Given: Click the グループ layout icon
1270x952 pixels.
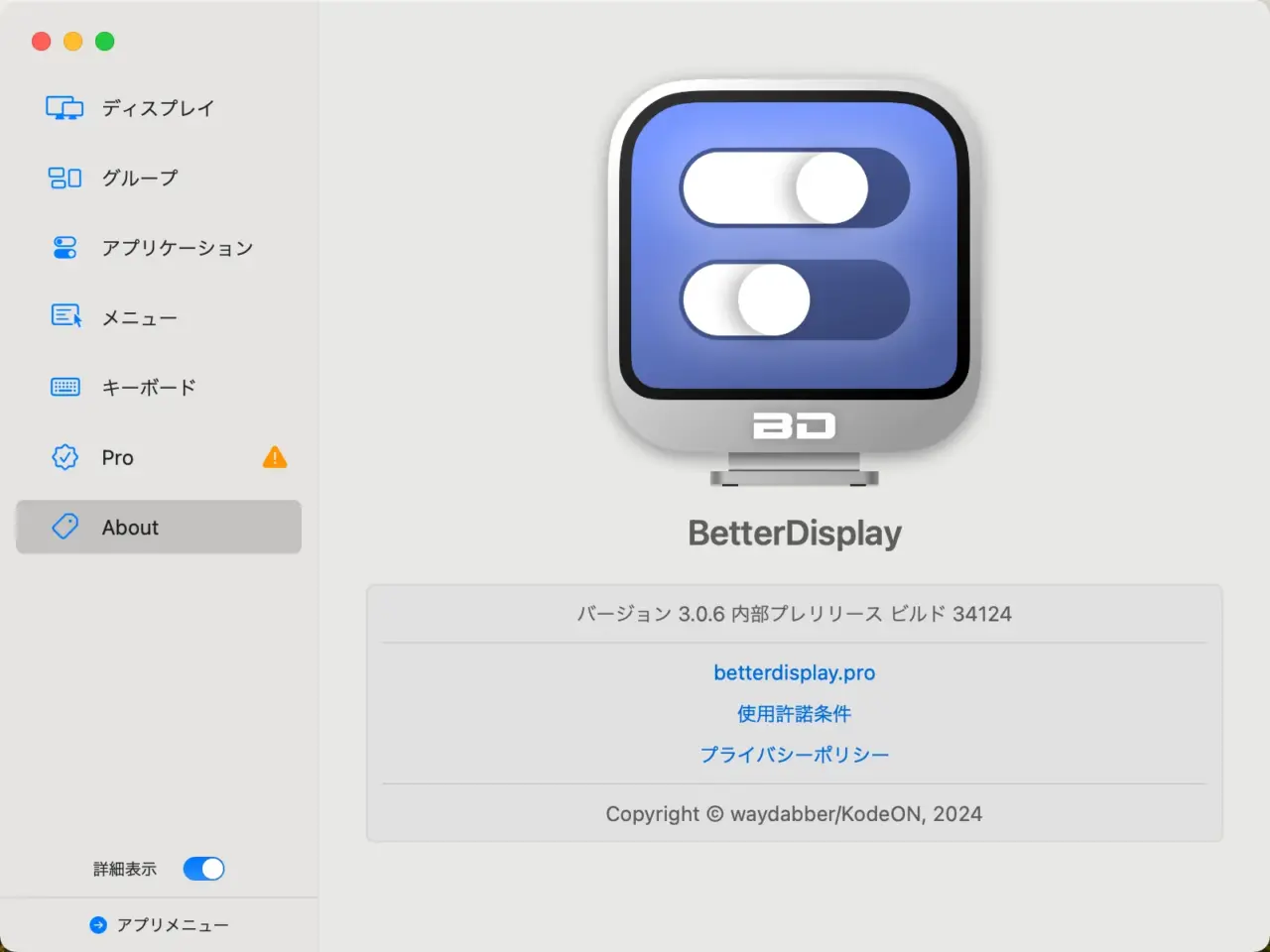Looking at the screenshot, I should coord(64,178).
